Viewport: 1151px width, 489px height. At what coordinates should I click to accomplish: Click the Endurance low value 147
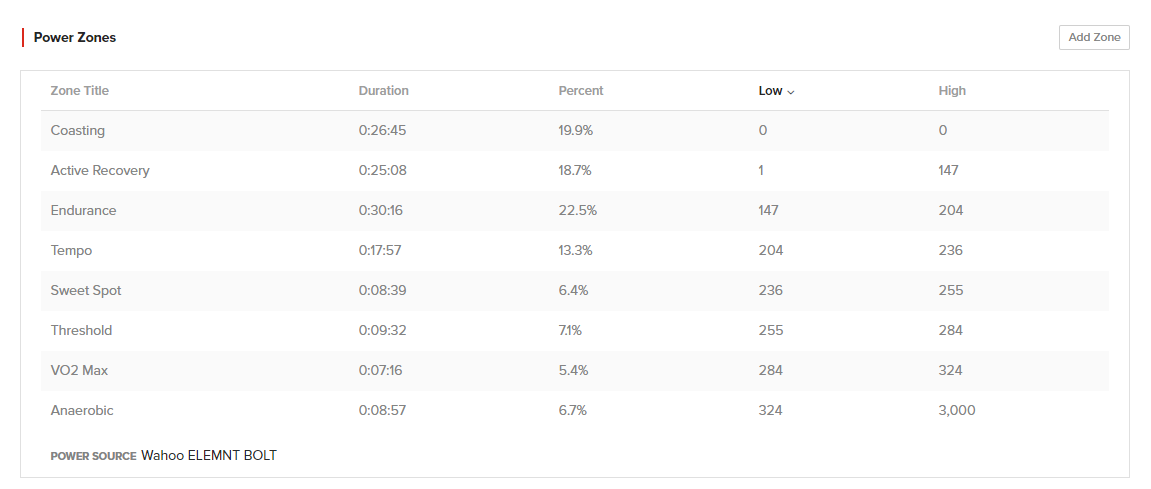pyautogui.click(x=769, y=211)
